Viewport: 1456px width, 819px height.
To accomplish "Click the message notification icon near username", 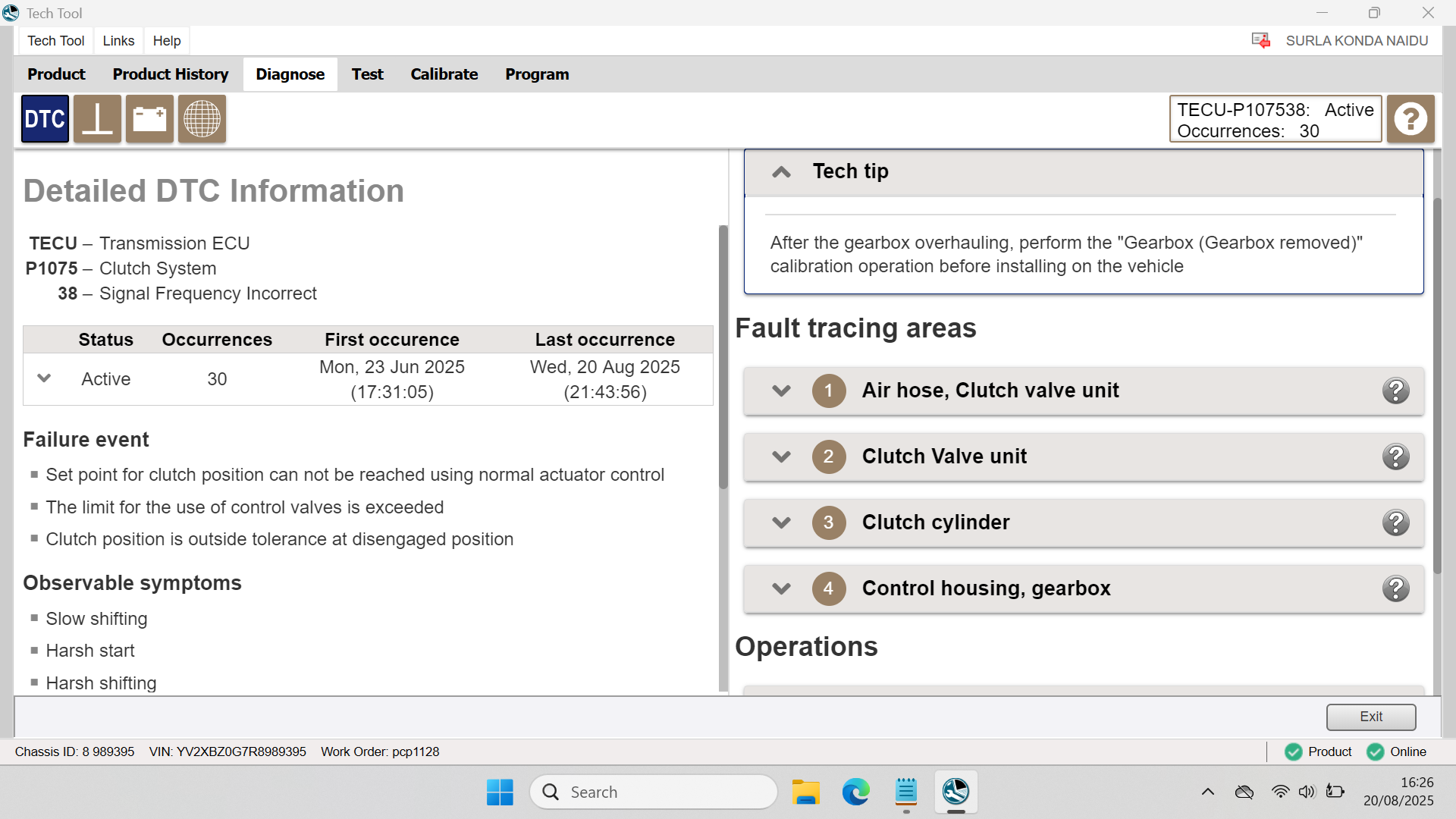I will [1261, 40].
